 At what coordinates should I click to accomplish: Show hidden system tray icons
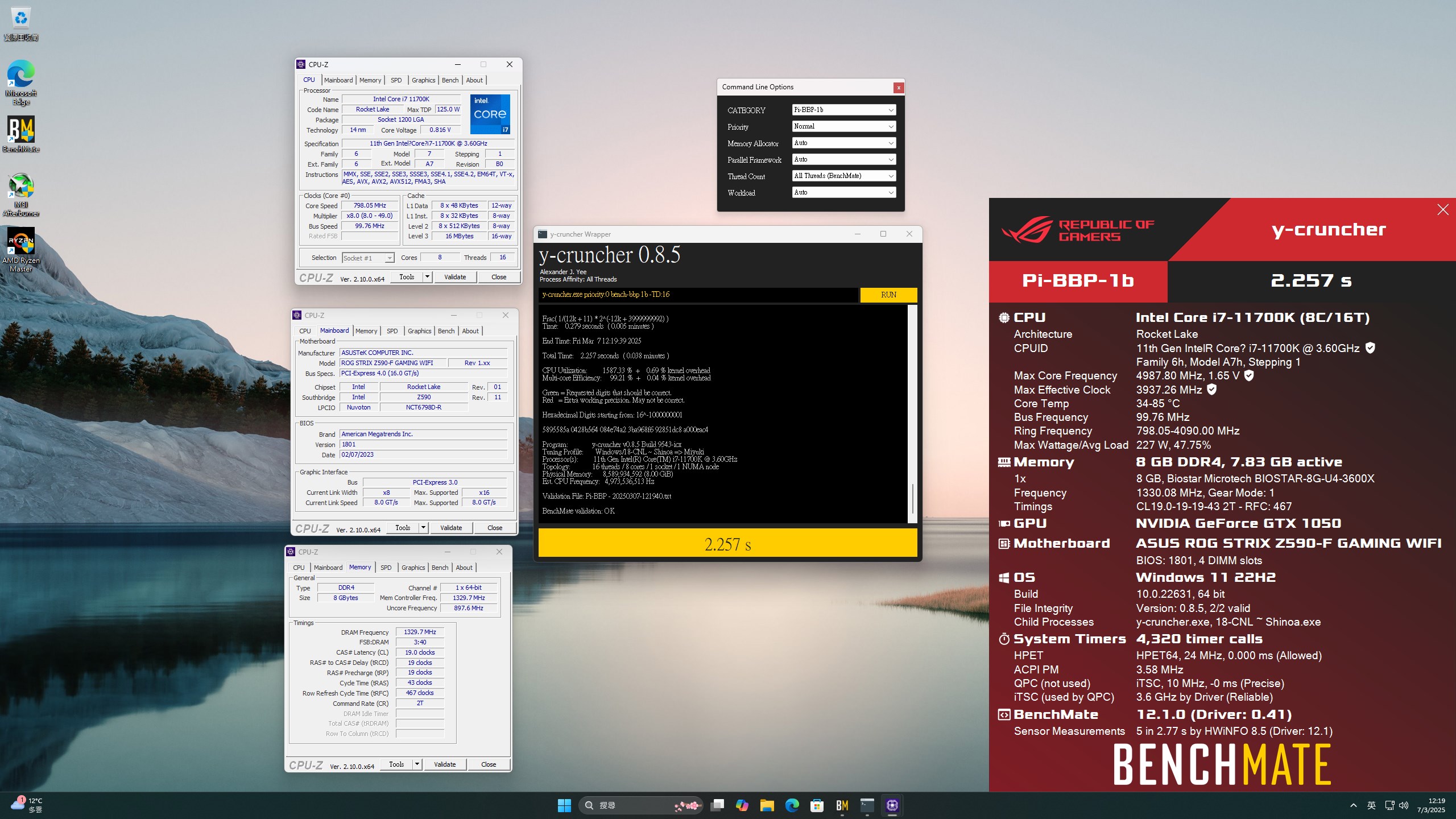coord(1354,805)
